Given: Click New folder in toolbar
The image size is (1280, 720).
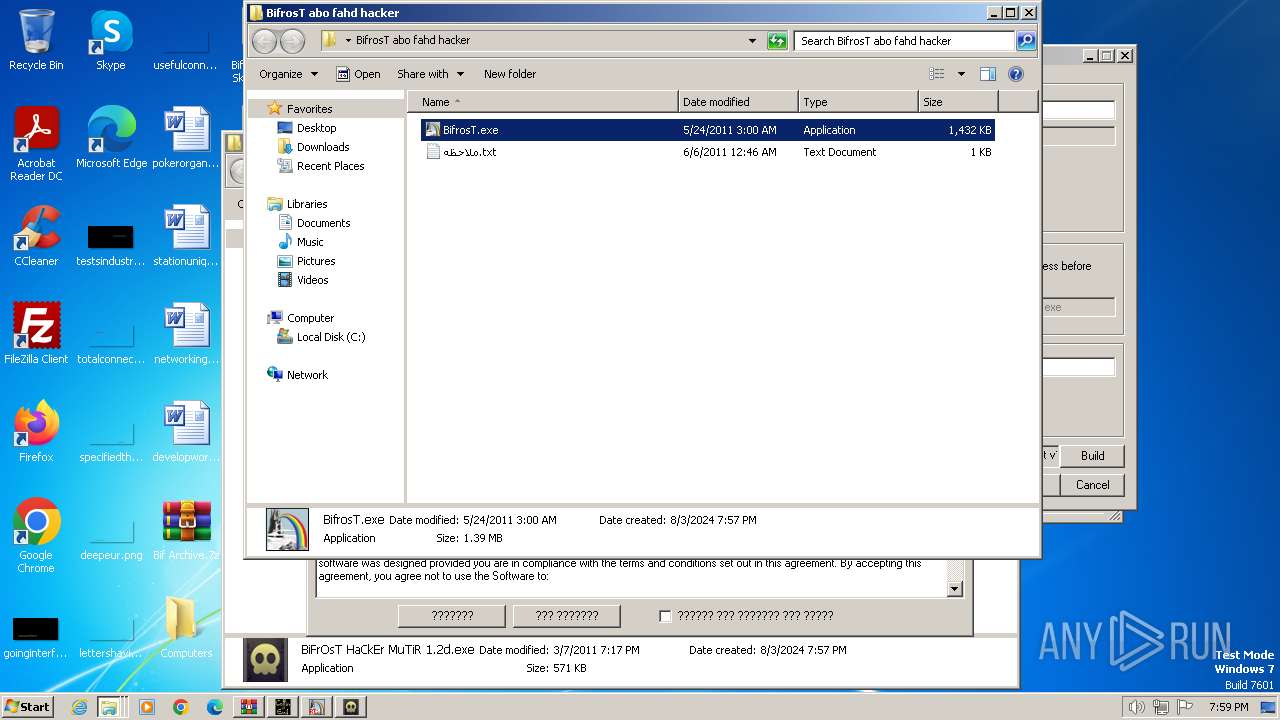Looking at the screenshot, I should coord(510,74).
